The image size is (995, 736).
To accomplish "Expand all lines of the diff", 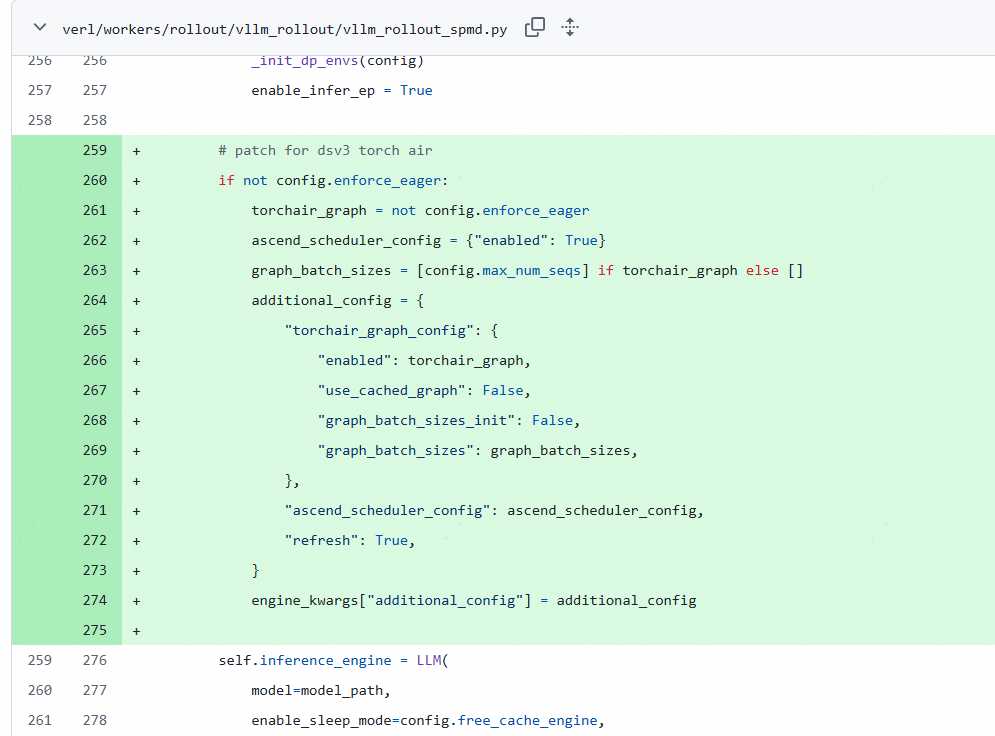I will [x=570, y=27].
